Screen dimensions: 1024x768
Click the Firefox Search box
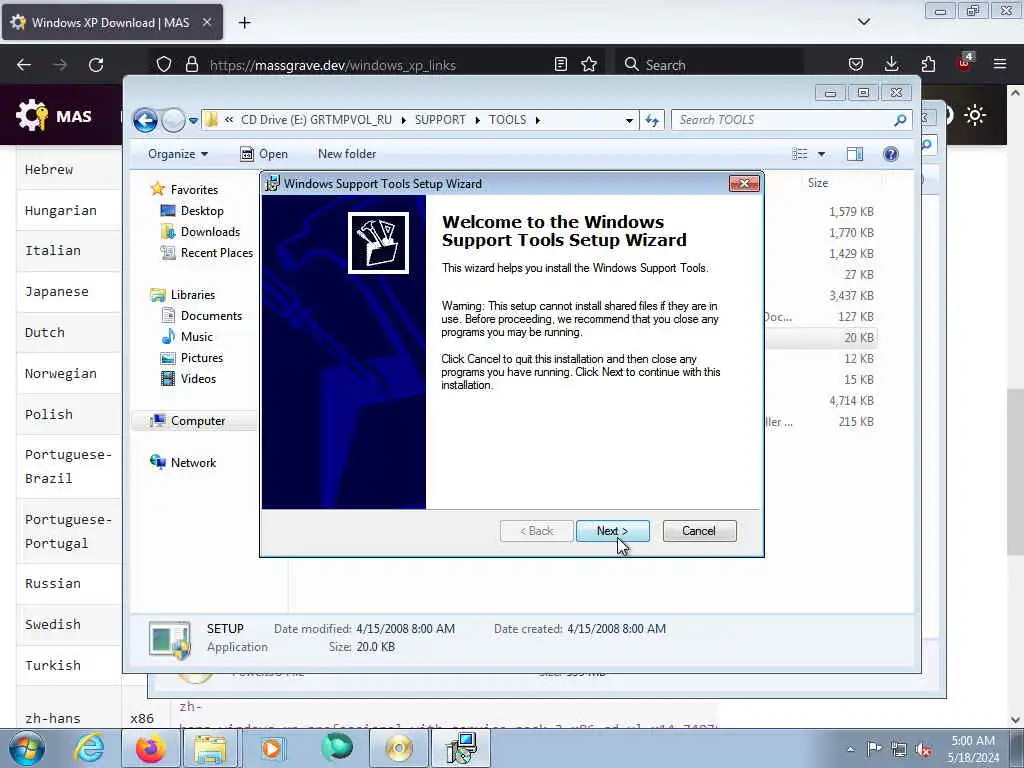(x=709, y=65)
